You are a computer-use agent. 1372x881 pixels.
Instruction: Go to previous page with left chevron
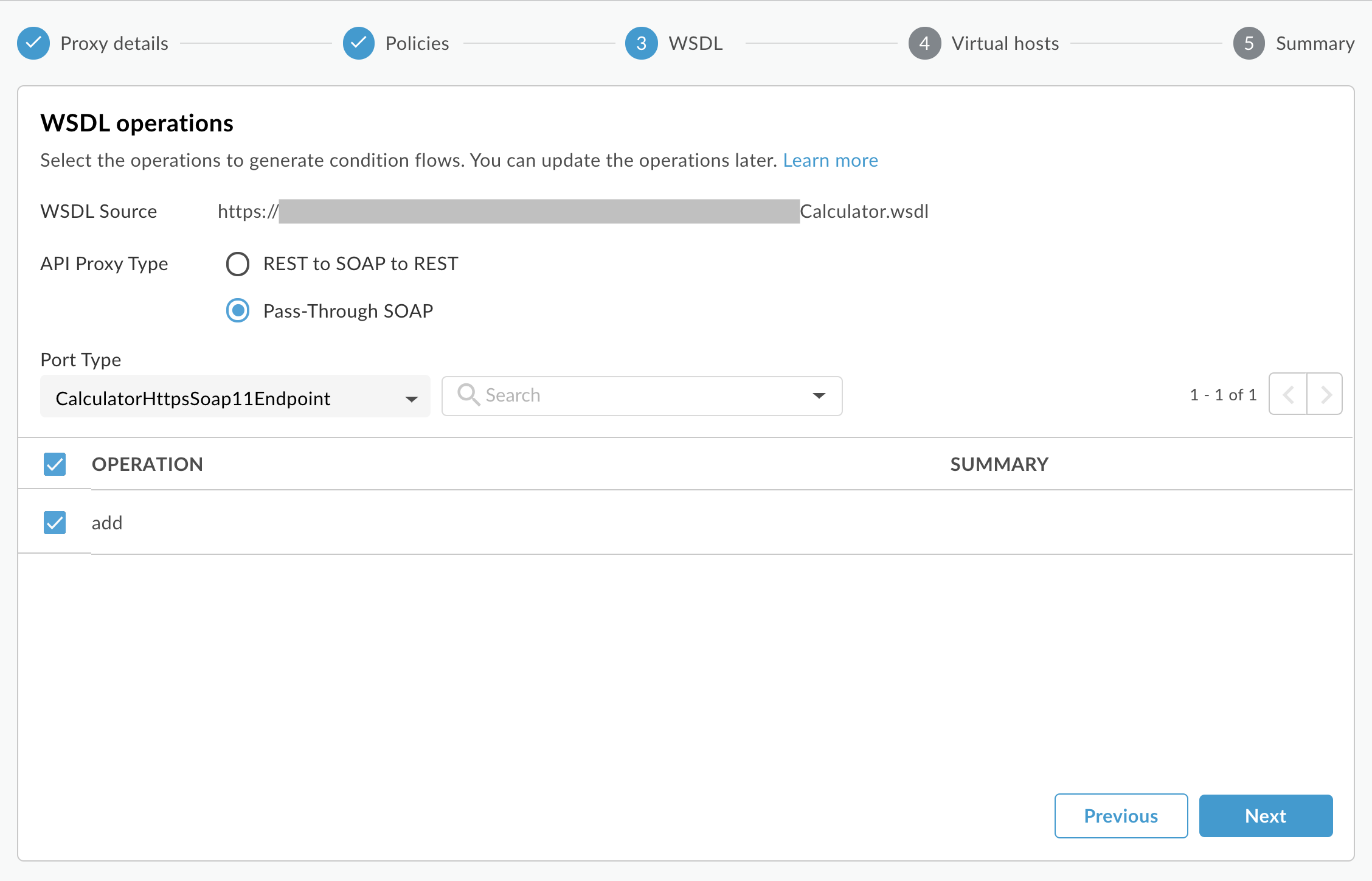click(x=1288, y=395)
